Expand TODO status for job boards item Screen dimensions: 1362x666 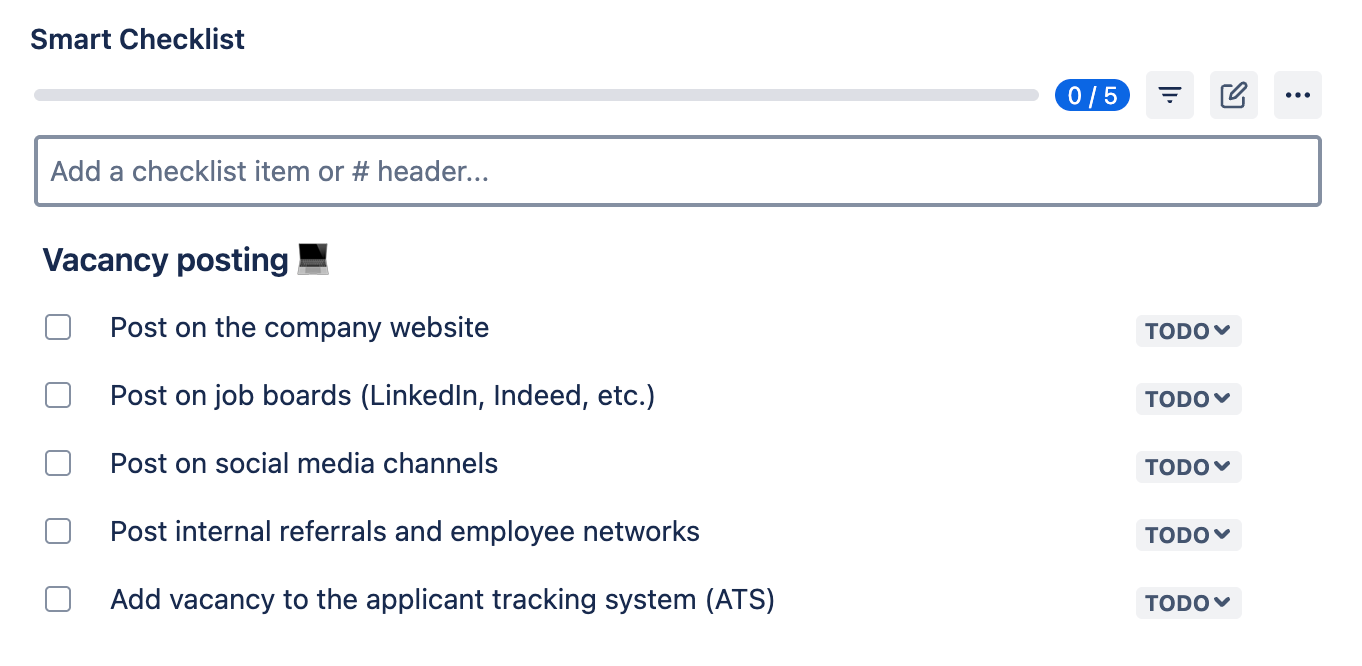(1188, 399)
